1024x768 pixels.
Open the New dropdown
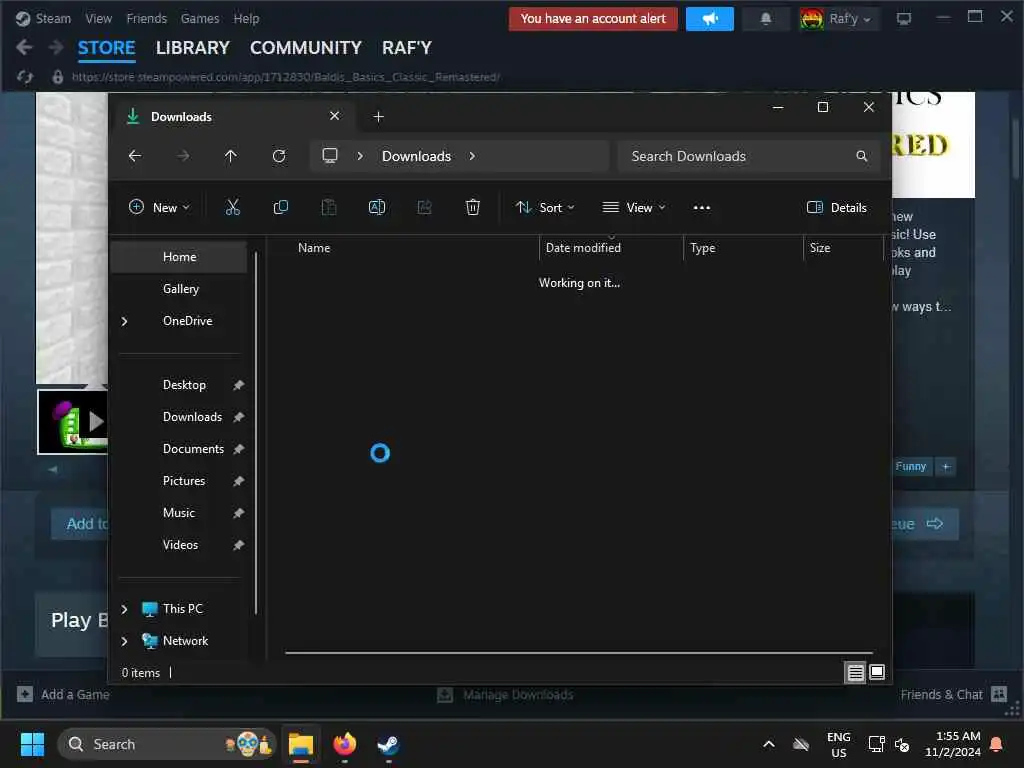(159, 208)
